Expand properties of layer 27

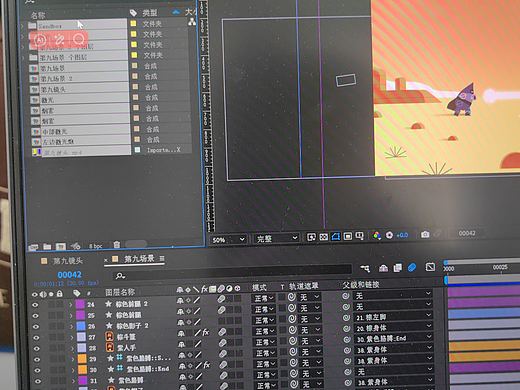[x=72, y=337]
